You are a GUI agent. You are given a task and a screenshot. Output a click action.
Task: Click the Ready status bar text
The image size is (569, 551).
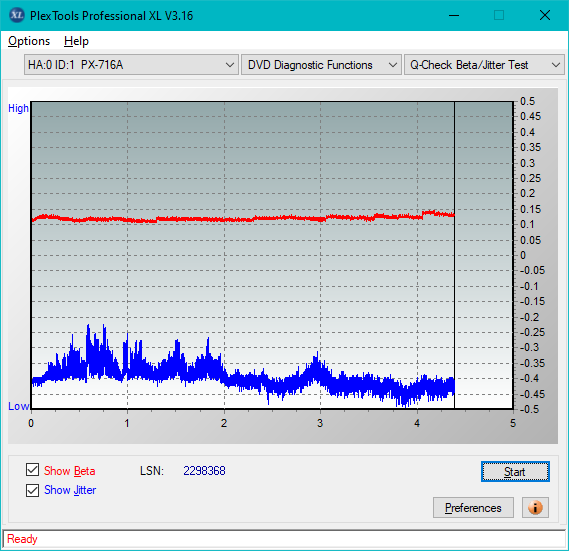pyautogui.click(x=22, y=539)
